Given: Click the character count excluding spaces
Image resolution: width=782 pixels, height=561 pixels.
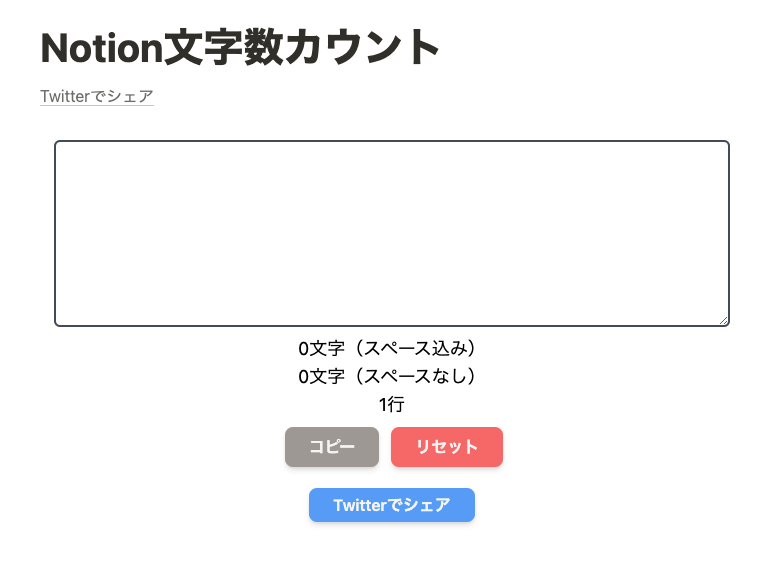Looking at the screenshot, I should coord(391,376).
